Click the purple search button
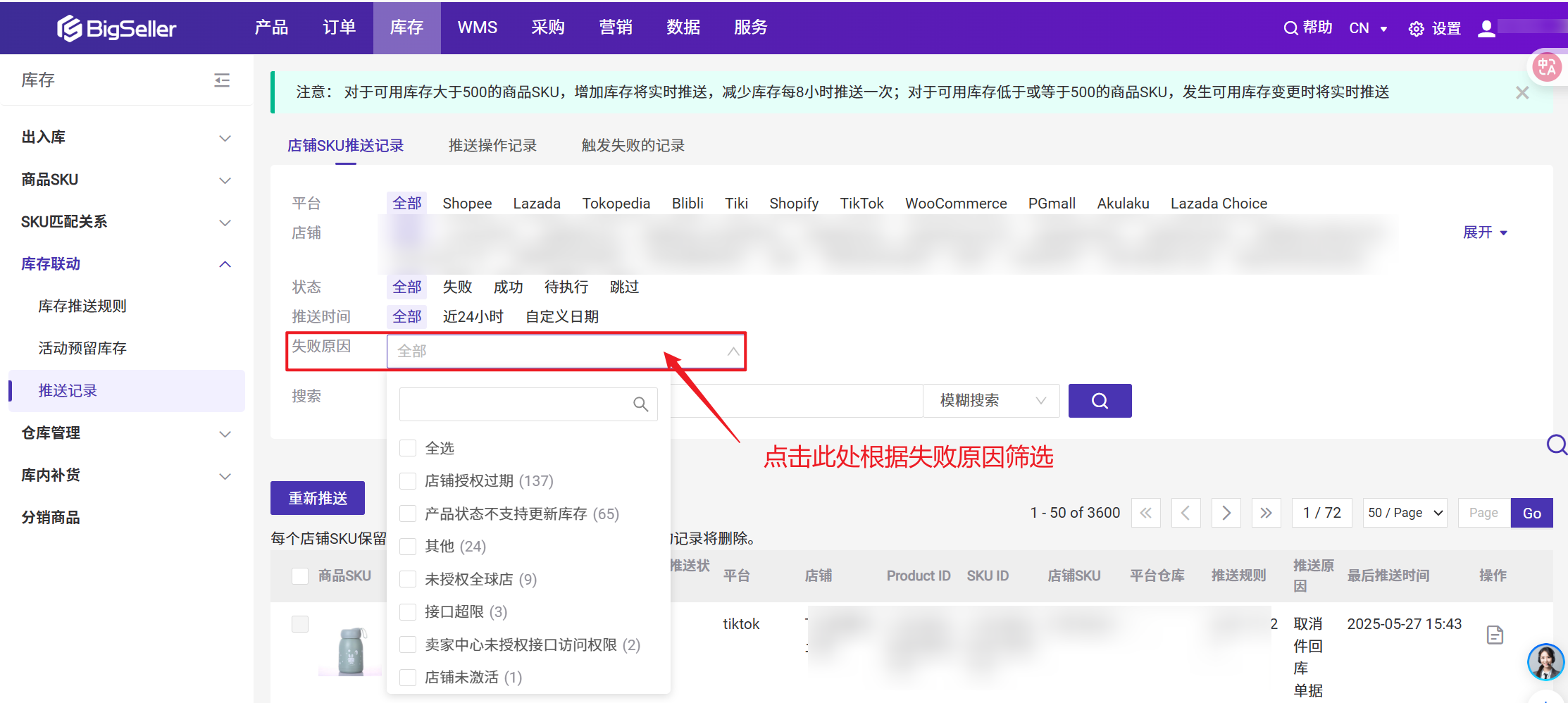Viewport: 1568px width, 703px height. pos(1100,401)
